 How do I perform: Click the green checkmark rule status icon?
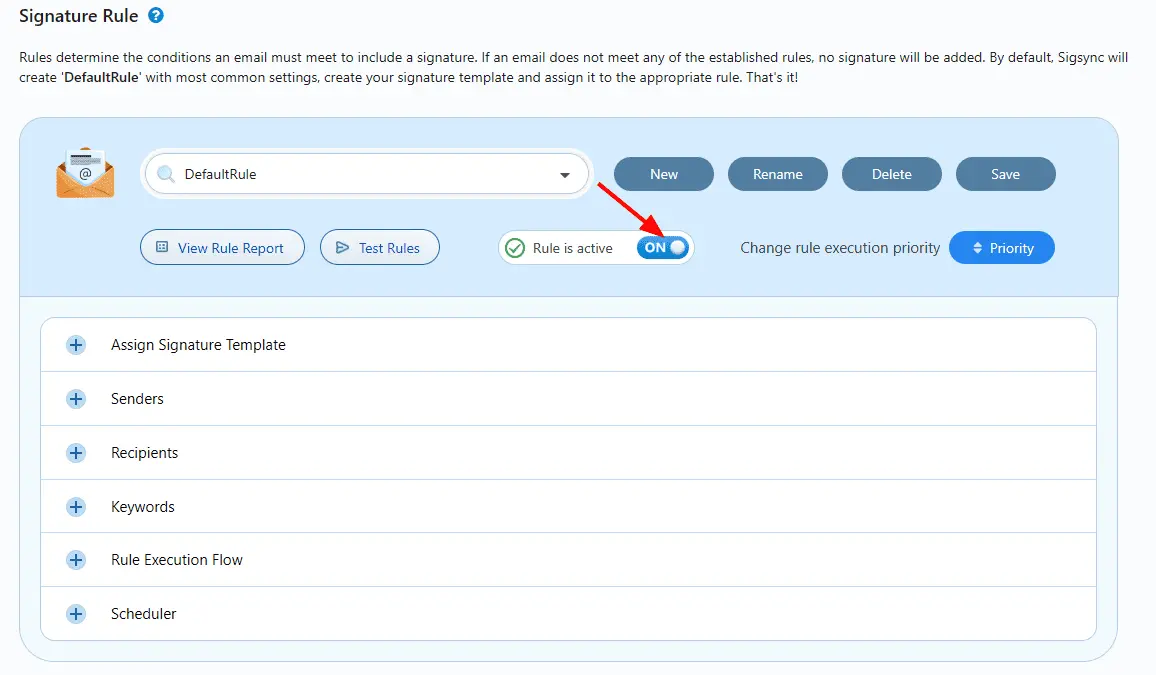[x=515, y=248]
